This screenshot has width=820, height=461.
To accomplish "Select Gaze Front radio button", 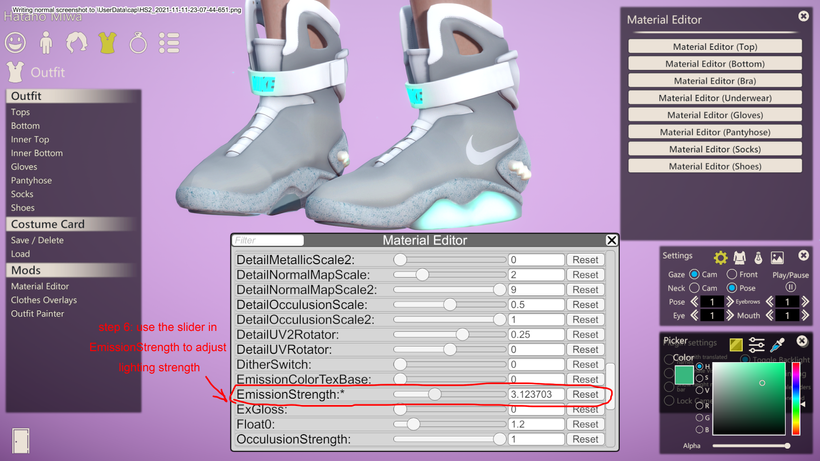I will pyautogui.click(x=732, y=274).
